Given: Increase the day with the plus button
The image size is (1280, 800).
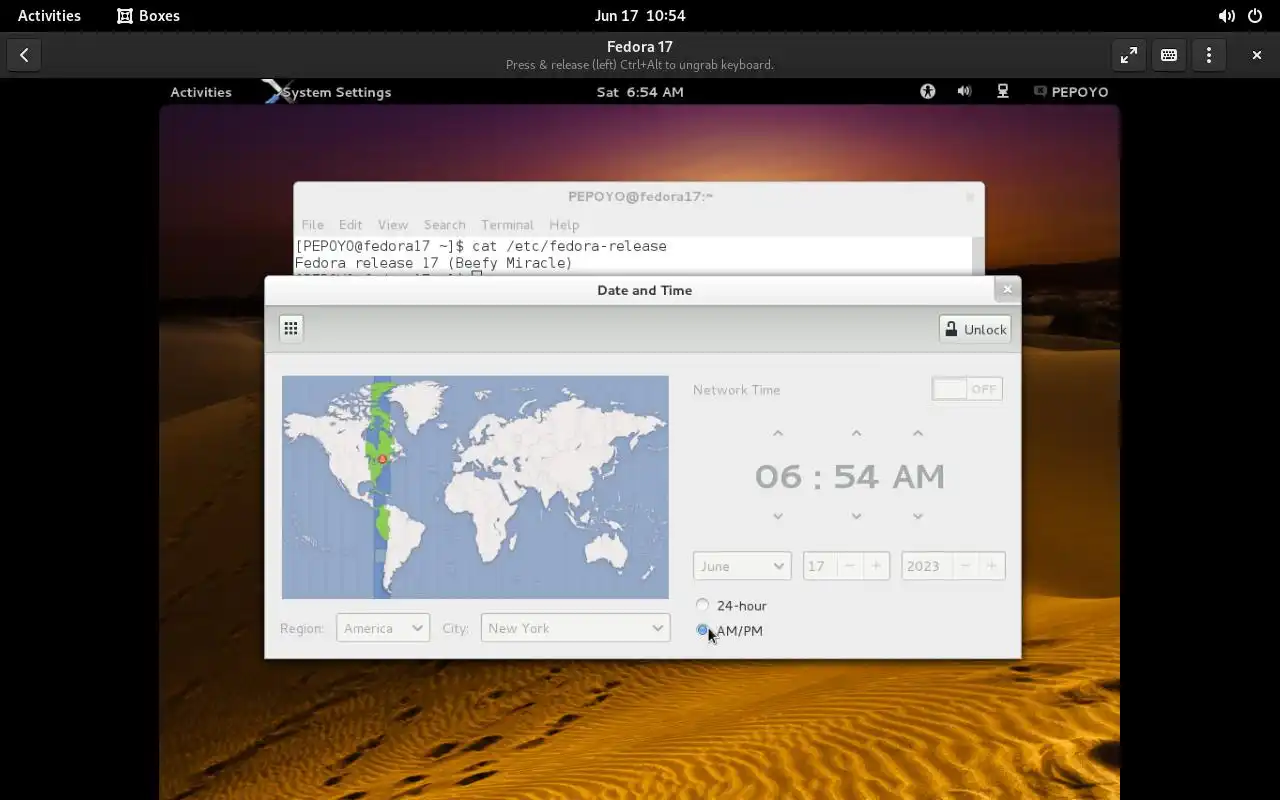Looking at the screenshot, I should pos(876,566).
